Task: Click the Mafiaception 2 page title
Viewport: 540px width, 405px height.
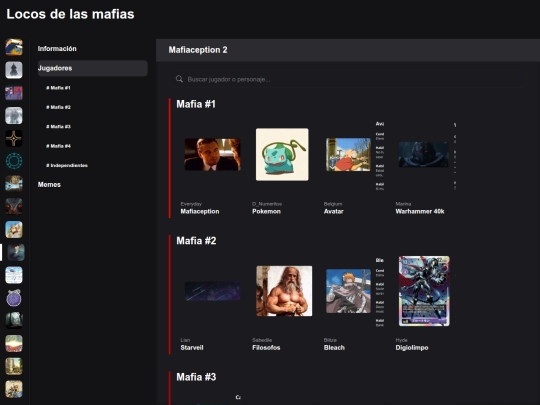Action: coord(198,50)
